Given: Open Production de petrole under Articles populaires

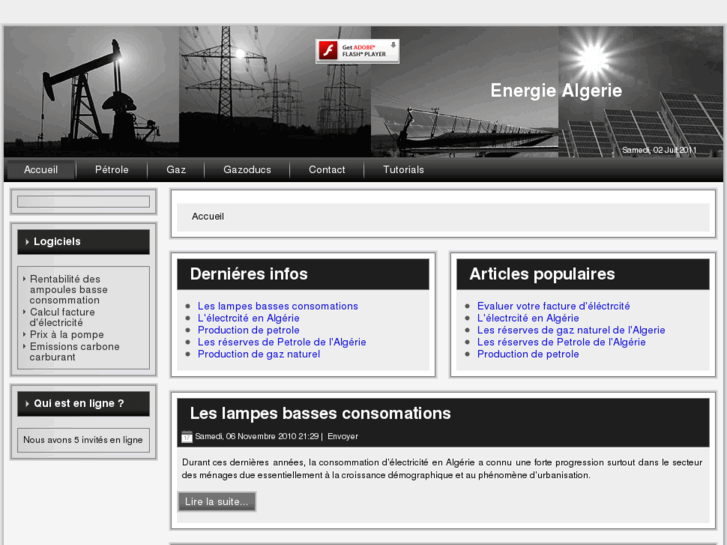Looking at the screenshot, I should tap(528, 354).
